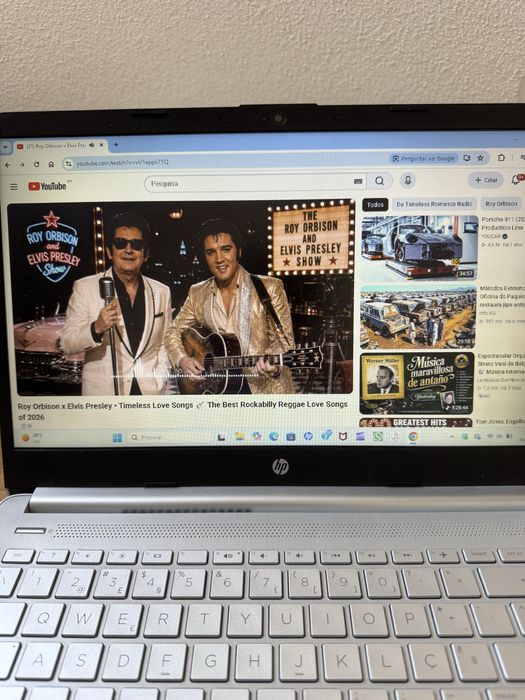Open the music app icon on the taskbar

tap(396, 436)
